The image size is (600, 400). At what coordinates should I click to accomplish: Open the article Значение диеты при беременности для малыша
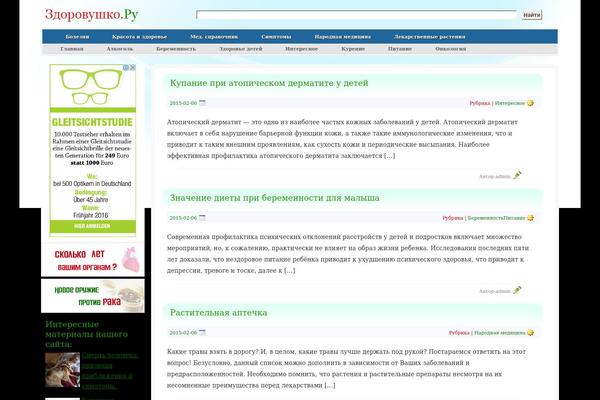275,198
